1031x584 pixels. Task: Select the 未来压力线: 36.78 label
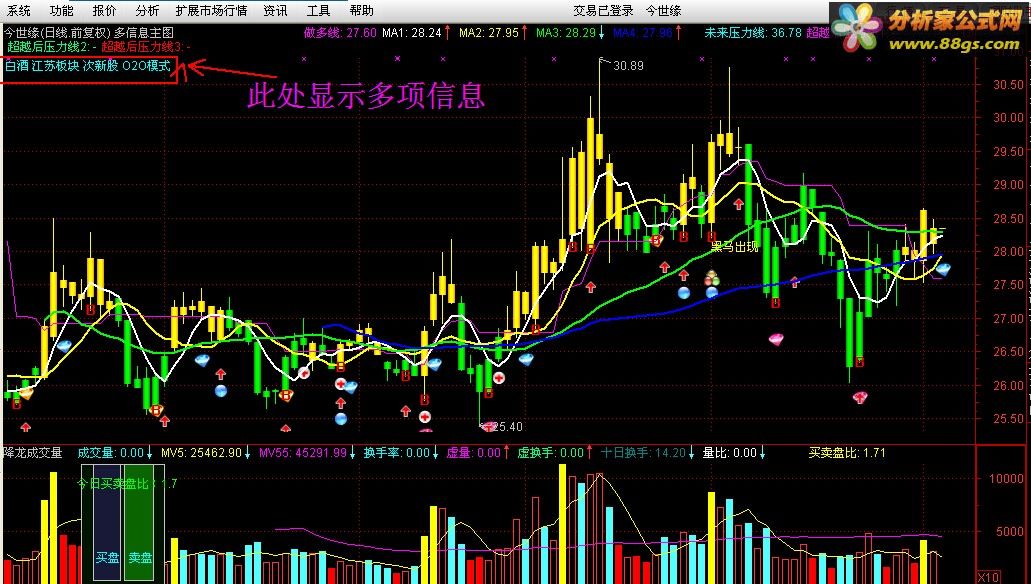[x=753, y=32]
